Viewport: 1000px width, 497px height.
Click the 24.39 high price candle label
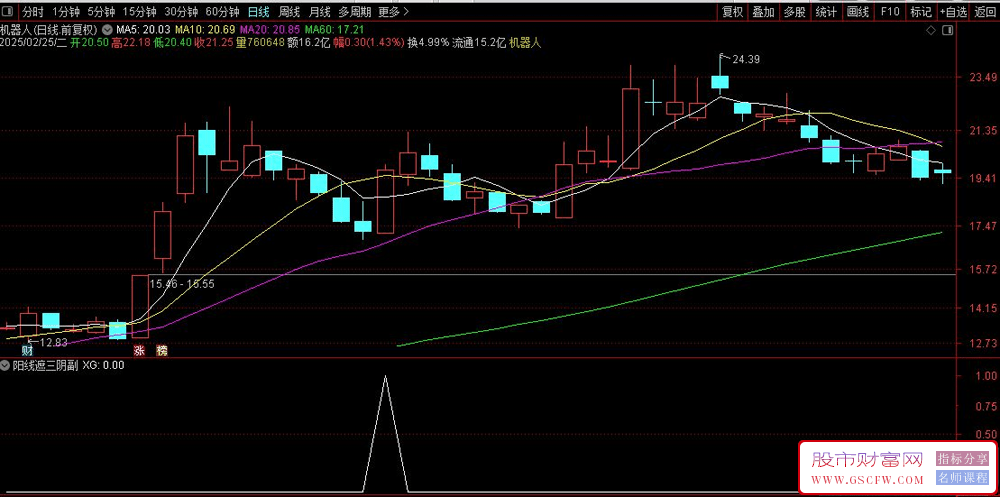(x=745, y=60)
